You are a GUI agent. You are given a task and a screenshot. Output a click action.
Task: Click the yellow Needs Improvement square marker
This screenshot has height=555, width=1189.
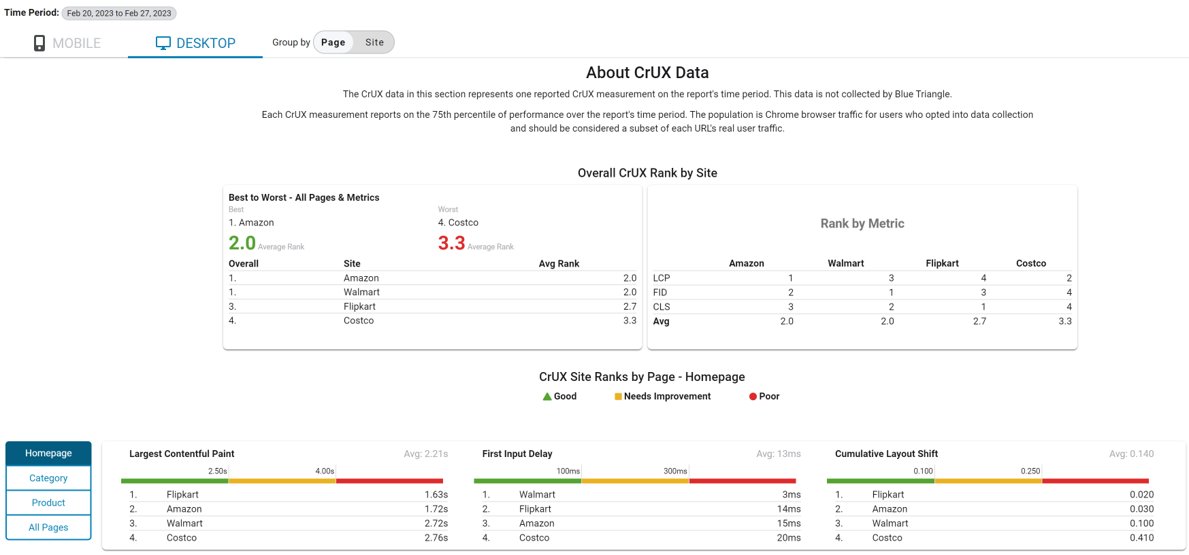(x=618, y=396)
